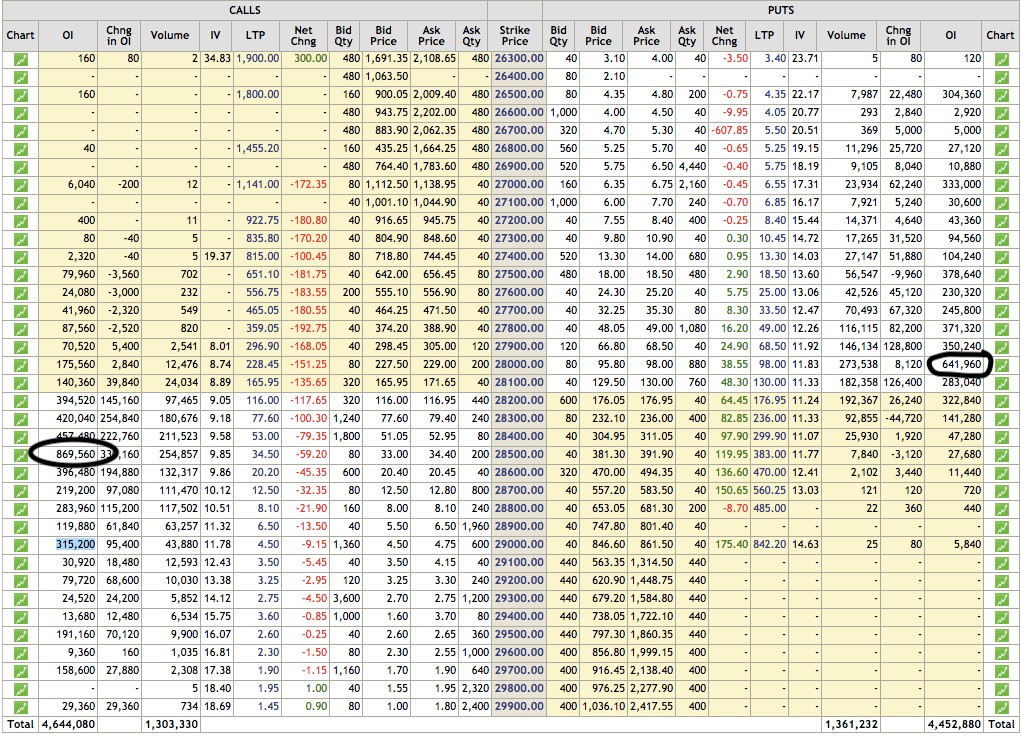Open calls chart for strike 27500.00
The height and width of the screenshot is (739, 1023).
point(21,275)
